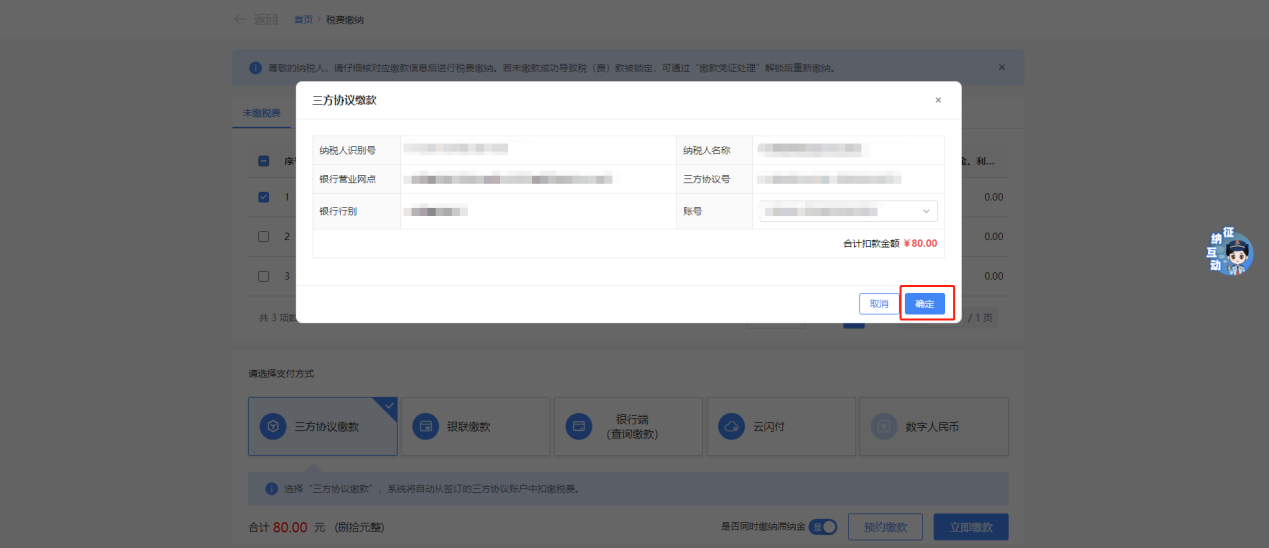Select the 银联缴款 payment icon
The image size is (1269, 548).
pos(426,426)
